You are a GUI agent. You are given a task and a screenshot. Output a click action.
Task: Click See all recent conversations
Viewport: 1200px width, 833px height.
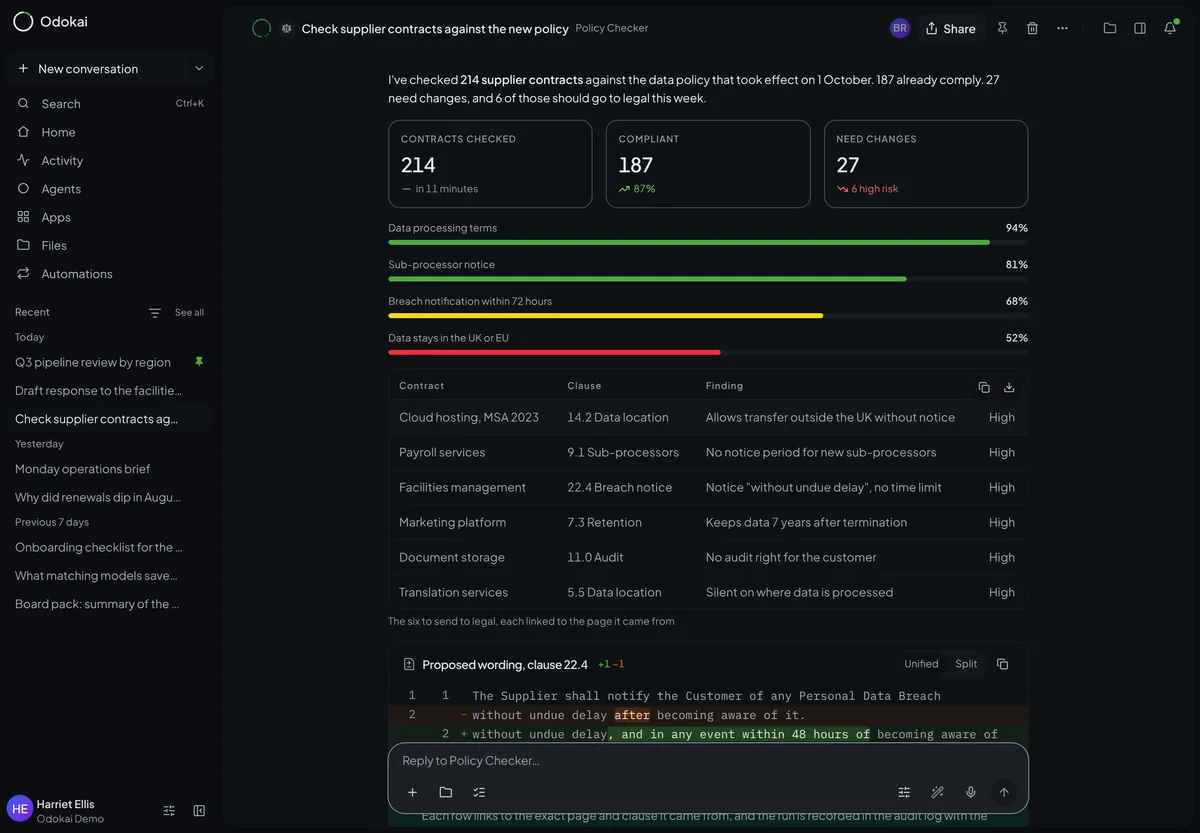click(189, 313)
